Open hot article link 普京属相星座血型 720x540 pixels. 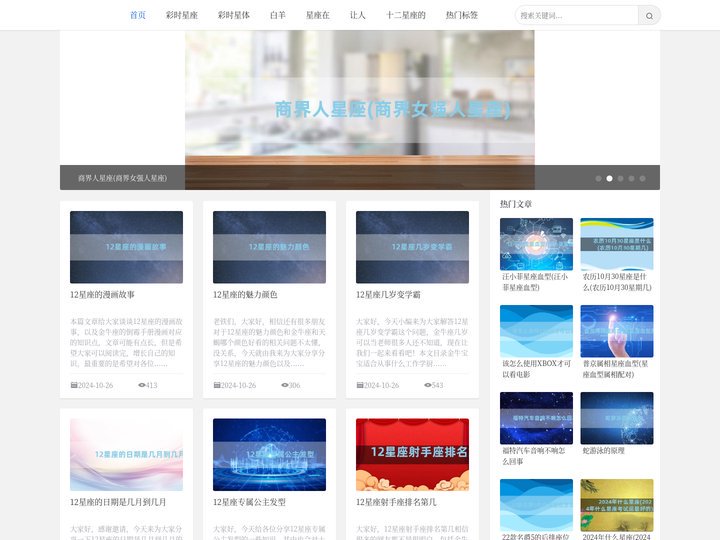coord(615,369)
